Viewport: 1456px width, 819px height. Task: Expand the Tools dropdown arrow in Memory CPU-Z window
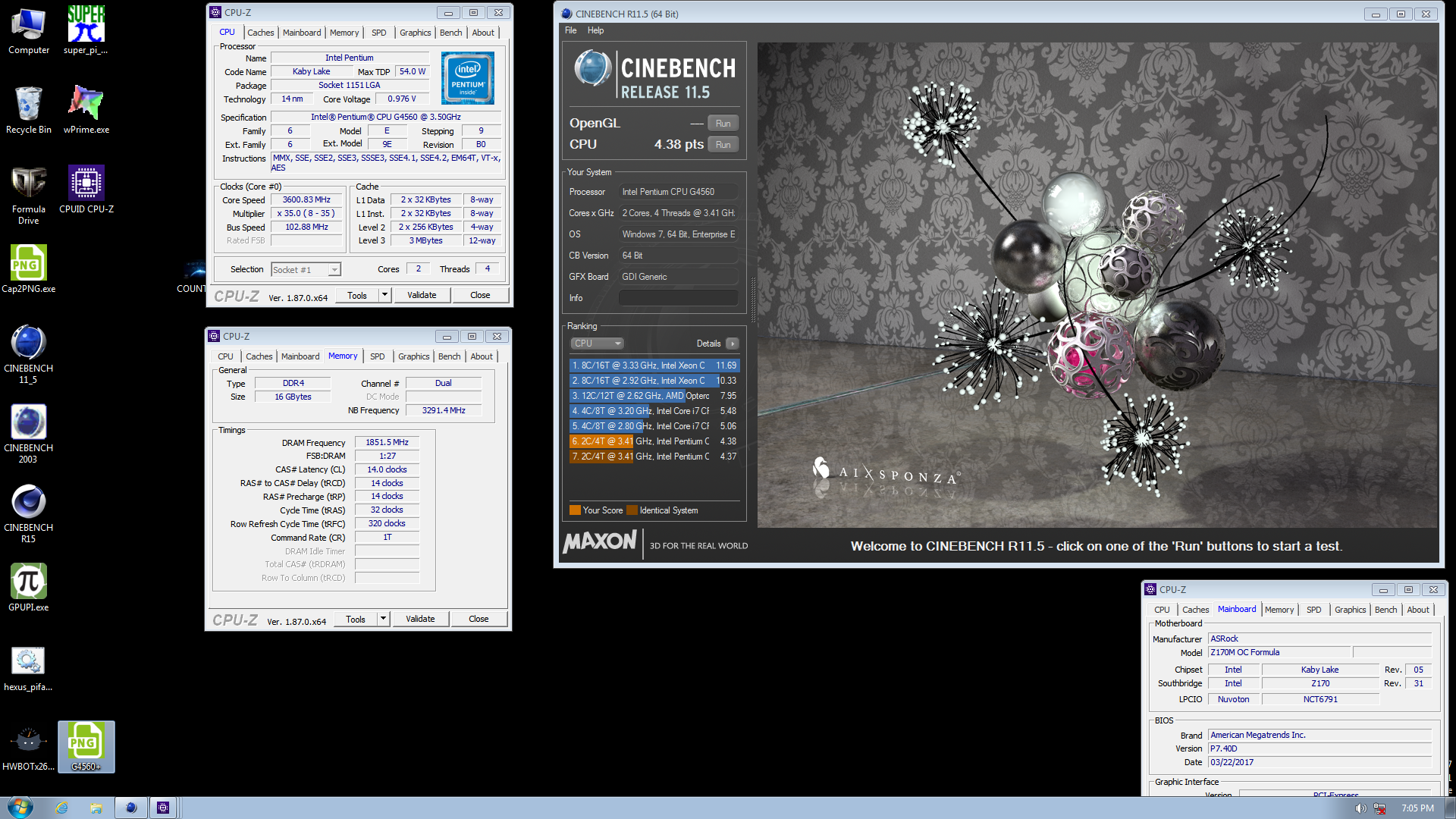pos(383,619)
